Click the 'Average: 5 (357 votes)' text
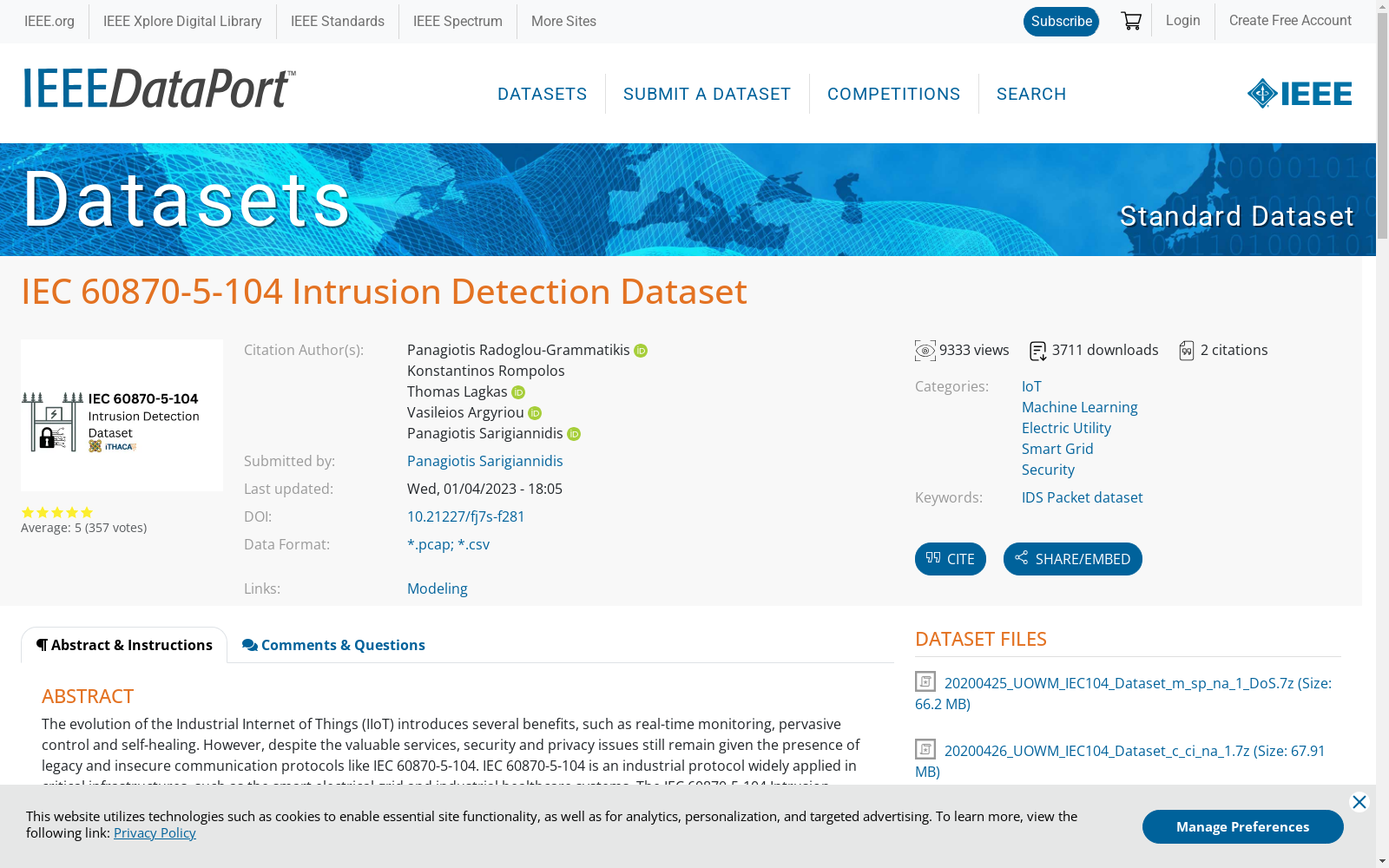Screen dimensions: 1389x868 point(84,528)
